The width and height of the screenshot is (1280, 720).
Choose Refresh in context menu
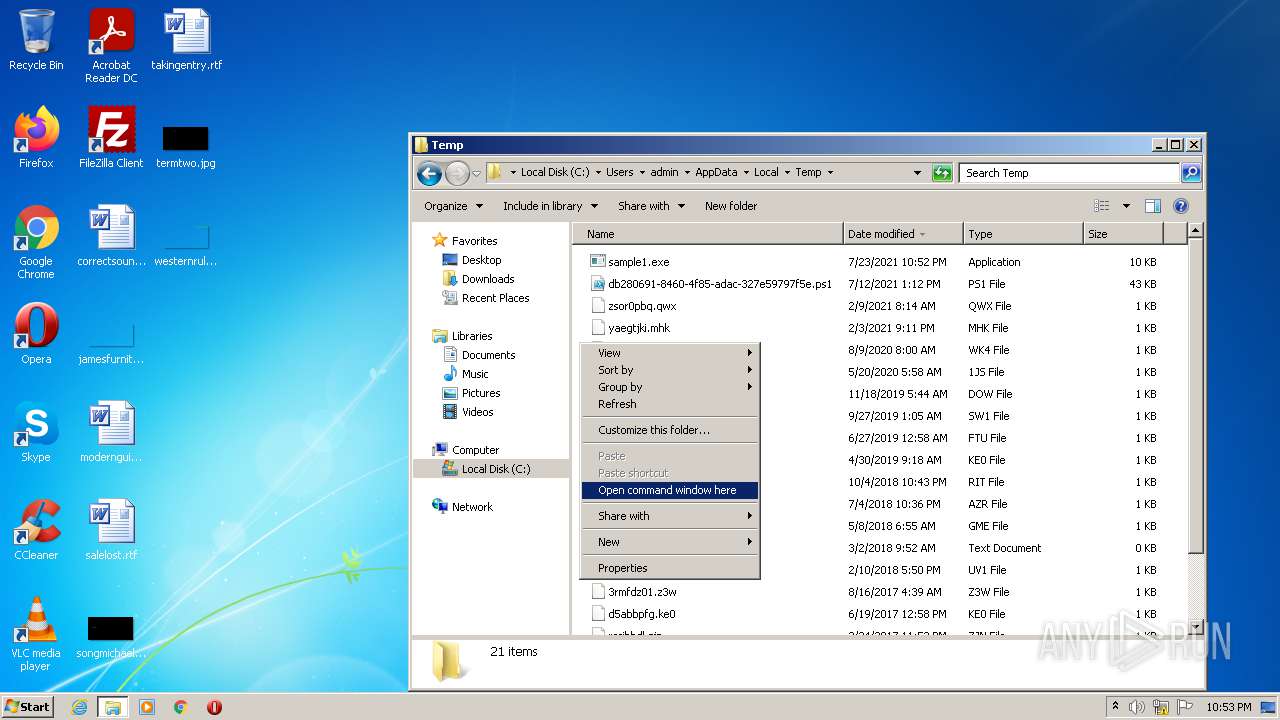(670, 404)
